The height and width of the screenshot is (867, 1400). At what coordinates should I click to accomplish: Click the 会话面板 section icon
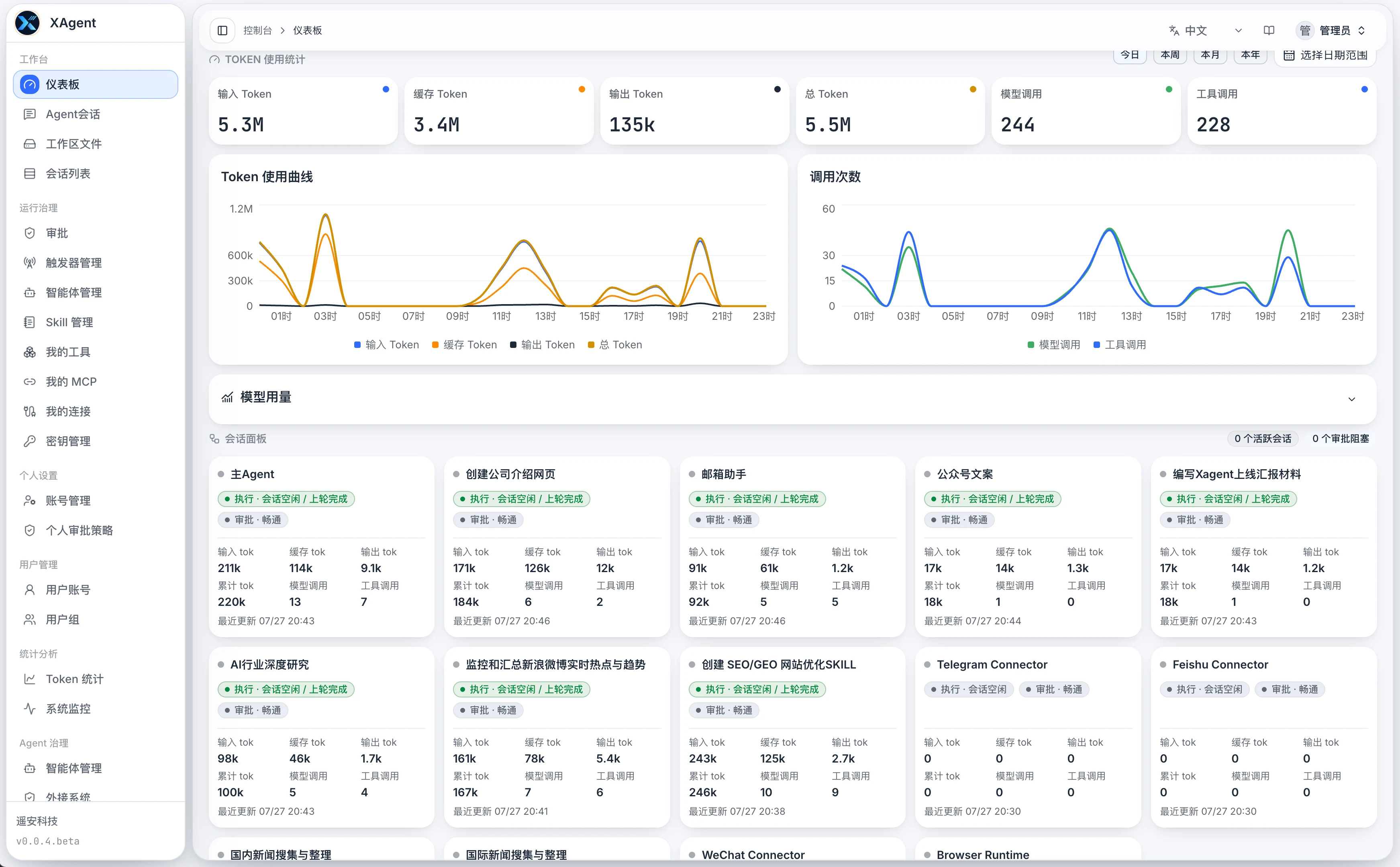point(214,439)
